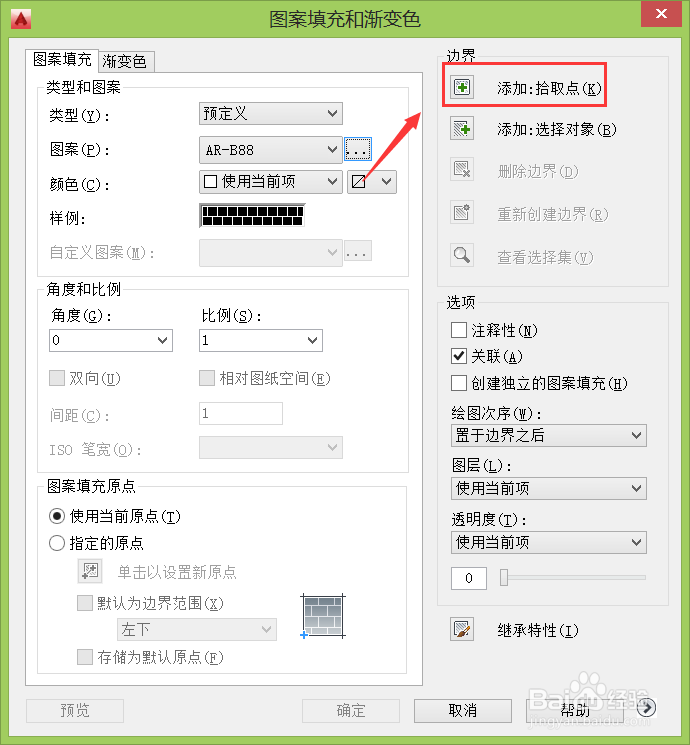Click the Add Select Objects (添加:选择对象) icon
Screen dimensions: 690x745
pos(462,128)
